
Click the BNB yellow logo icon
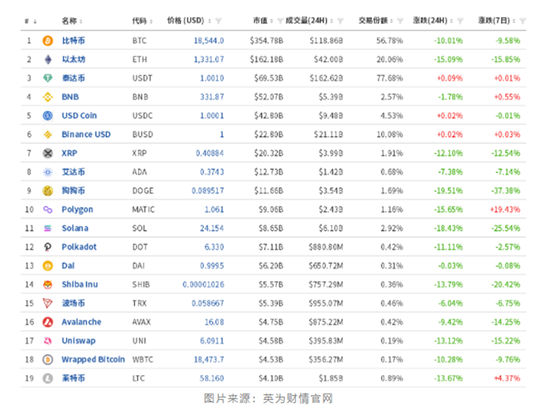coord(48,97)
